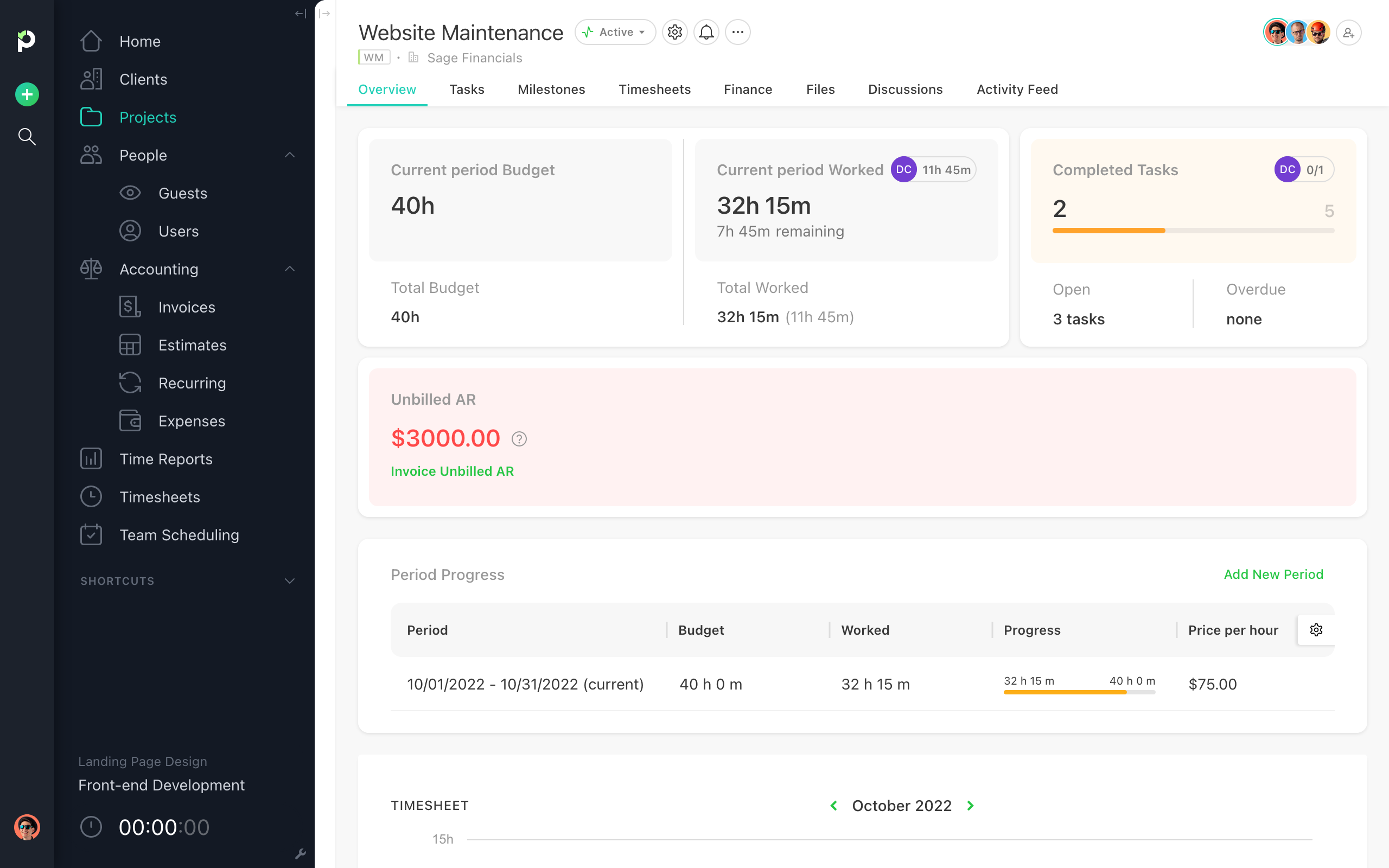This screenshot has height=868, width=1389.
Task: Click the DC 0/1 tasks badge
Action: point(1304,169)
